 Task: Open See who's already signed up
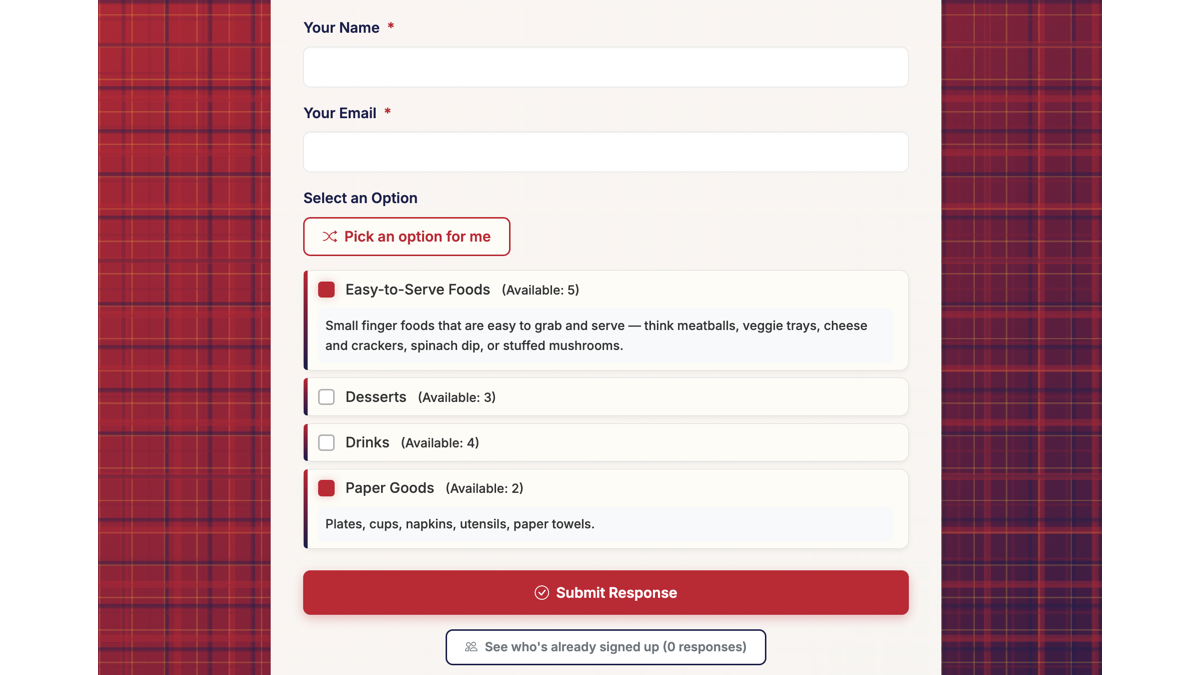(x=605, y=646)
